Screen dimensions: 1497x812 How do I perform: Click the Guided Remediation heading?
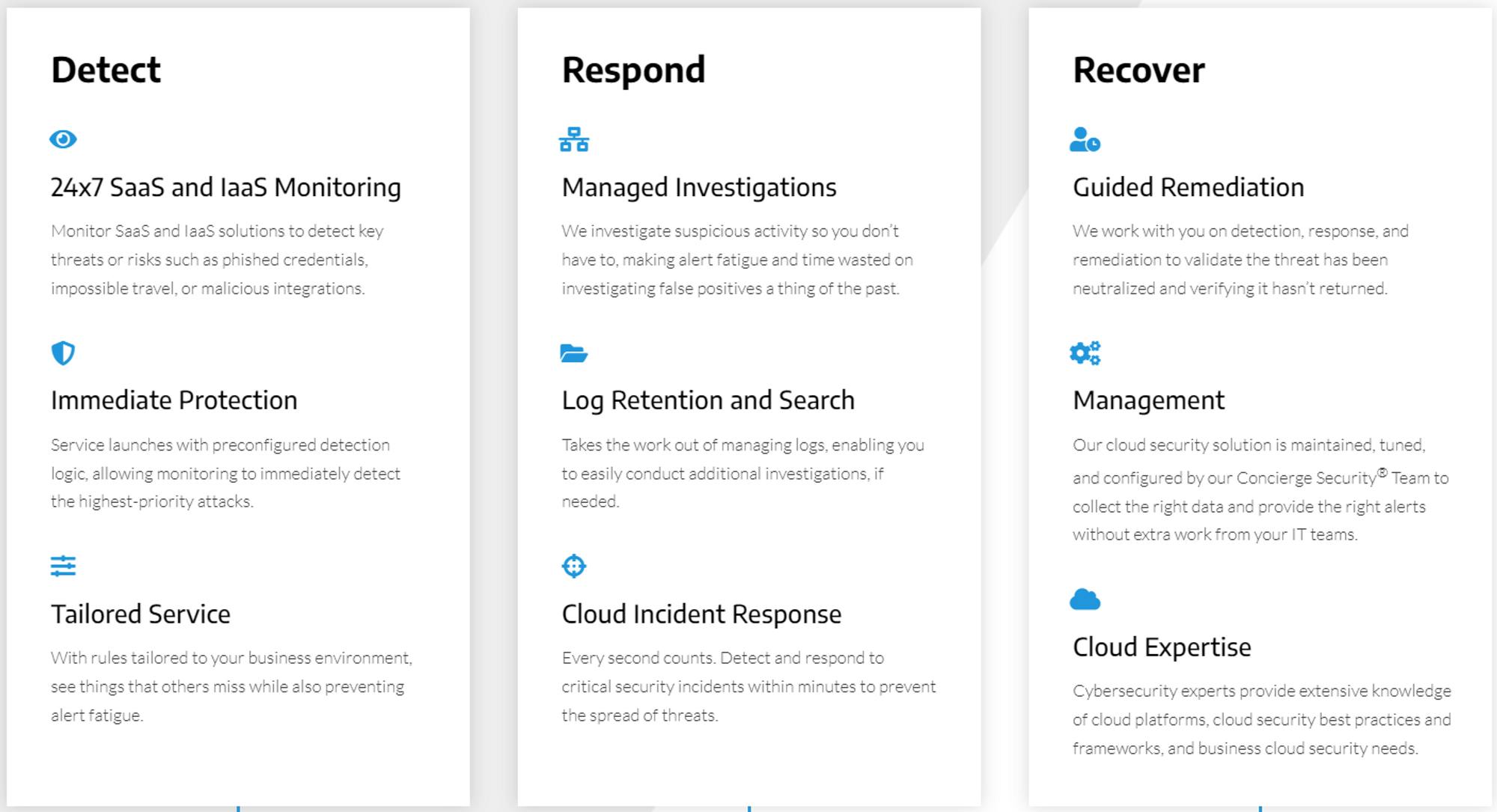tap(1188, 187)
